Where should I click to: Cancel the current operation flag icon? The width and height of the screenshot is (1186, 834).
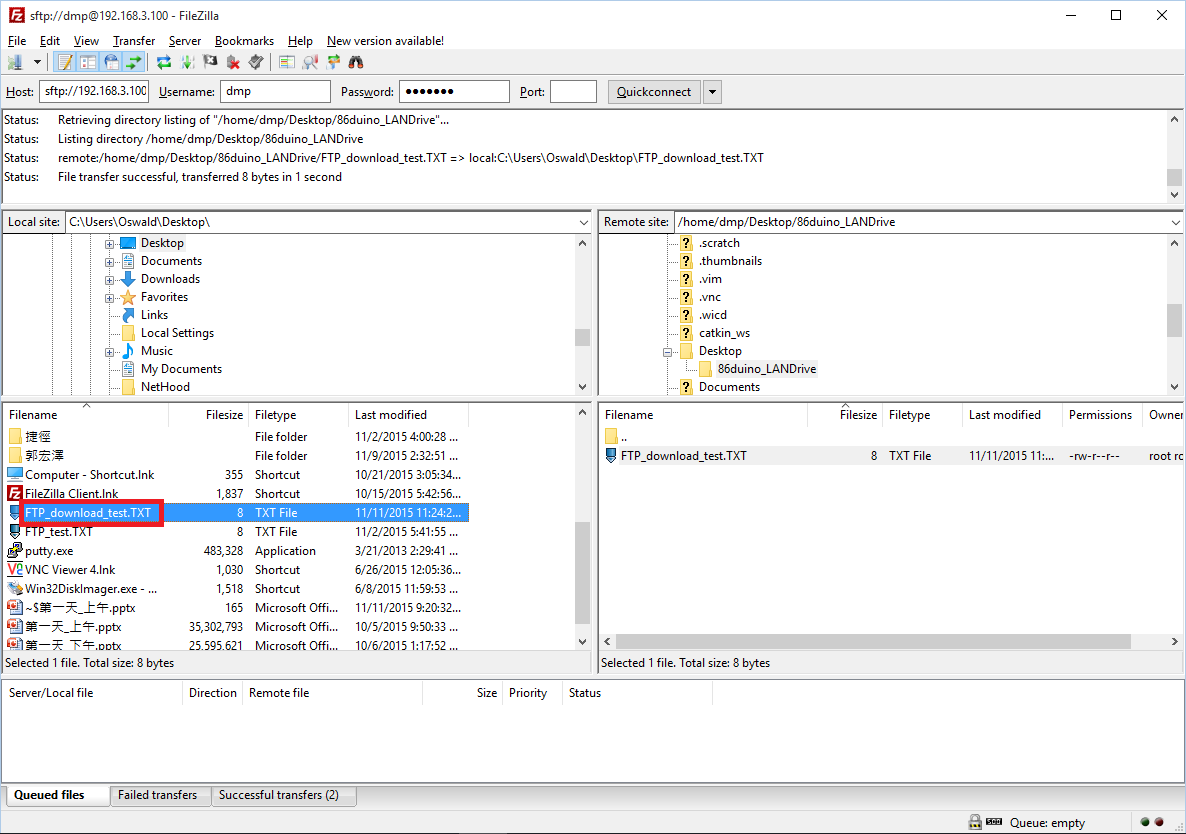[x=210, y=62]
